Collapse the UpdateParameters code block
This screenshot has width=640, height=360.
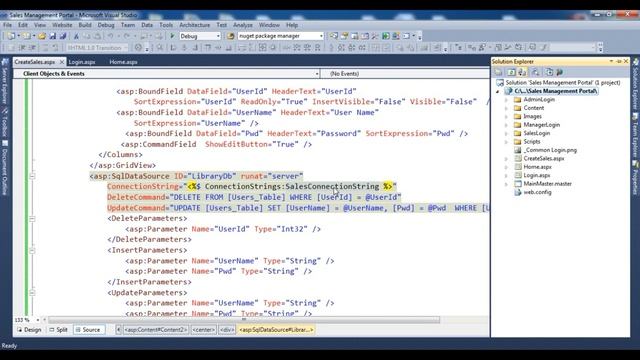click(x=32, y=293)
